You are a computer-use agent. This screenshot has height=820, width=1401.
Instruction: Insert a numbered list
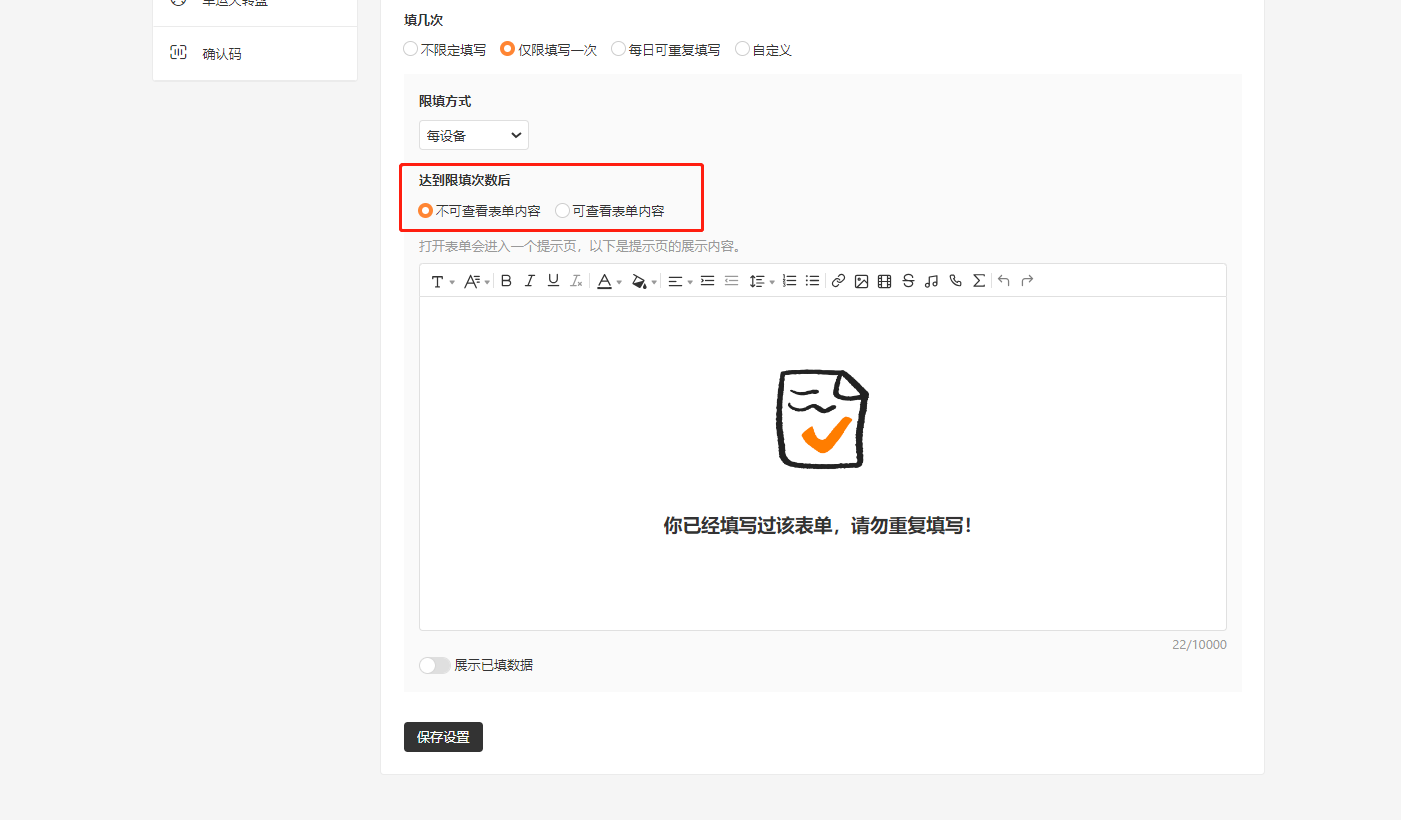click(789, 281)
